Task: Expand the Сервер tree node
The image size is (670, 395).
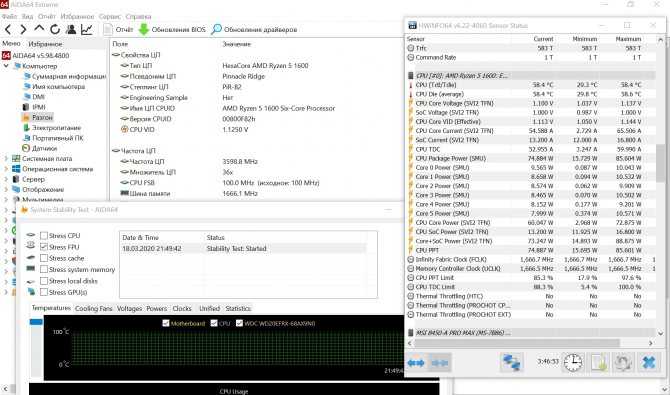Action: click(6, 179)
